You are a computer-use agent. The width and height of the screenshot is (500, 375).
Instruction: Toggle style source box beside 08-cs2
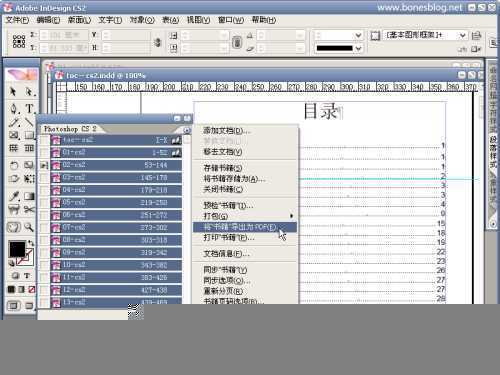[x=44, y=240]
